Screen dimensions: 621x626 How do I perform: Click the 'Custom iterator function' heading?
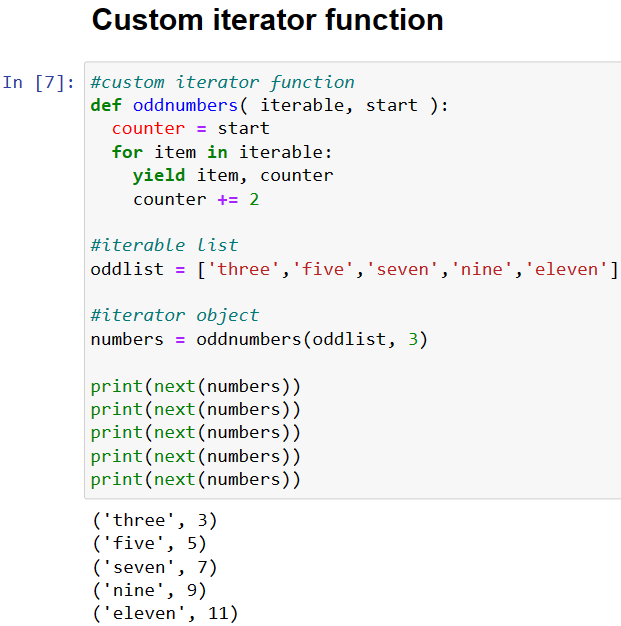pos(267,20)
